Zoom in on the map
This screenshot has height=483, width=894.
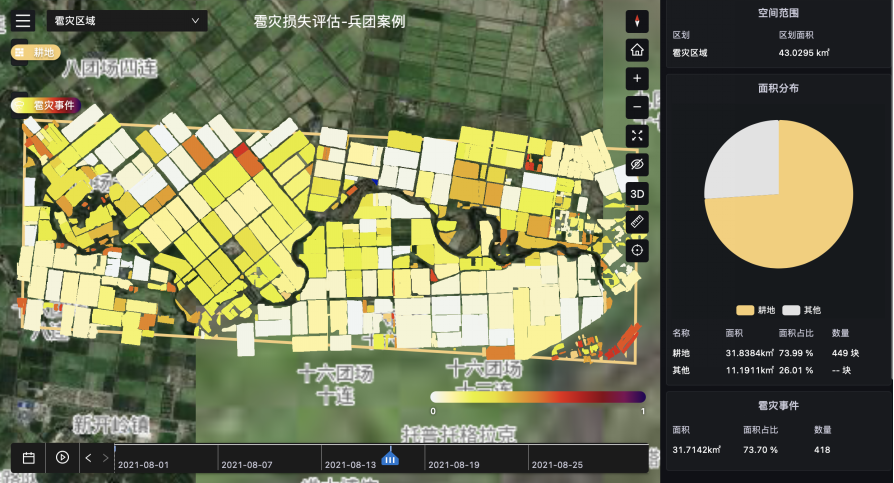pyautogui.click(x=638, y=78)
